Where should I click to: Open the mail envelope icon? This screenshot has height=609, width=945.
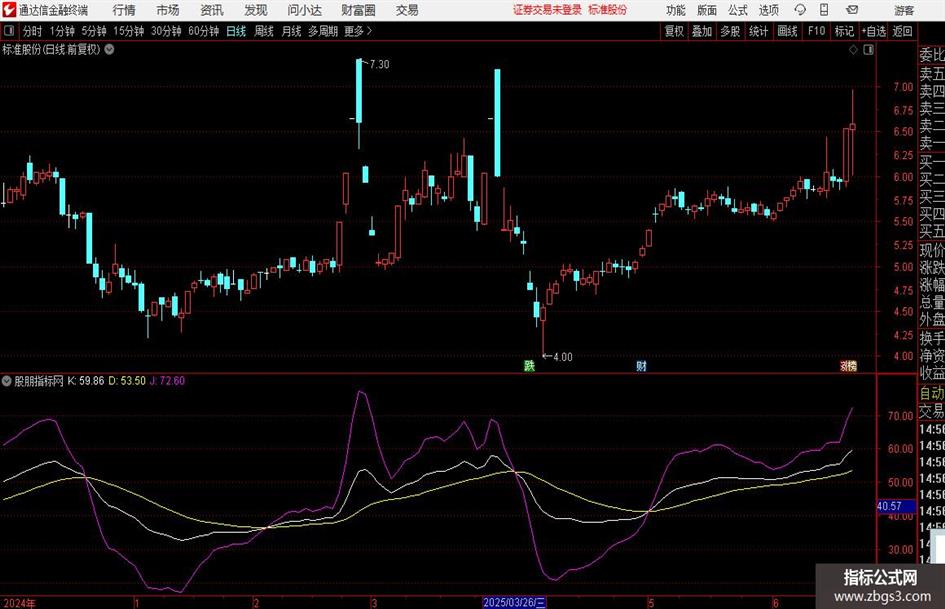(x=852, y=10)
